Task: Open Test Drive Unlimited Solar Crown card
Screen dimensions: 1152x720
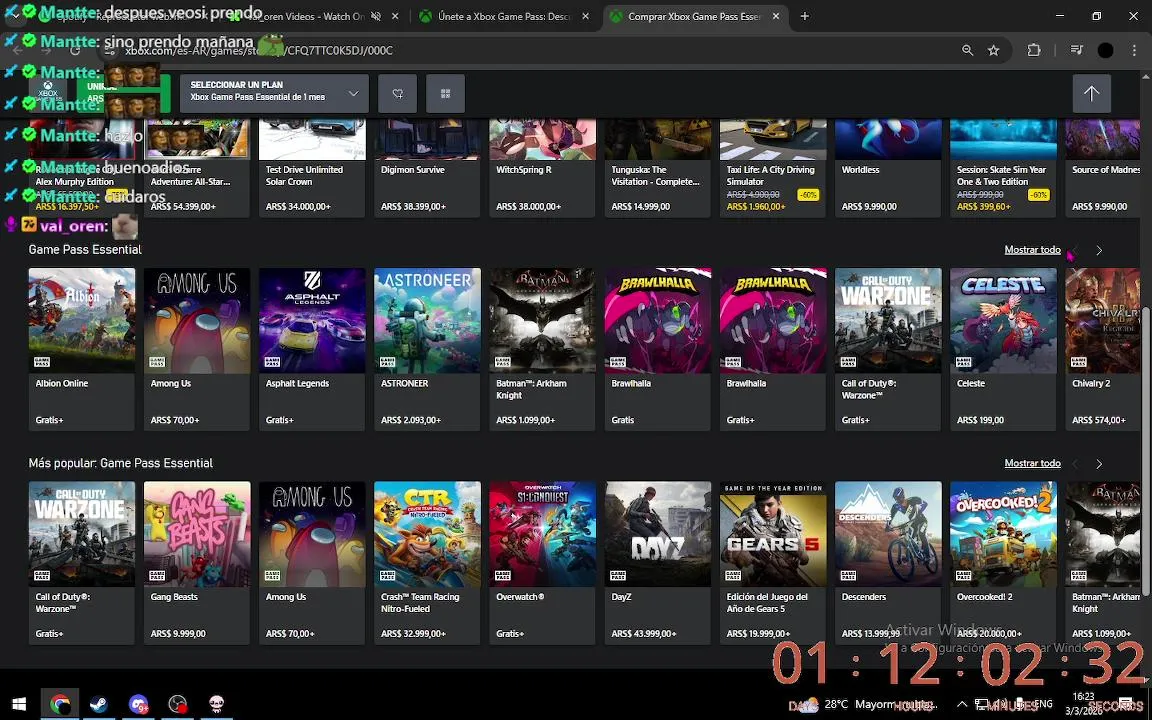Action: tap(312, 169)
